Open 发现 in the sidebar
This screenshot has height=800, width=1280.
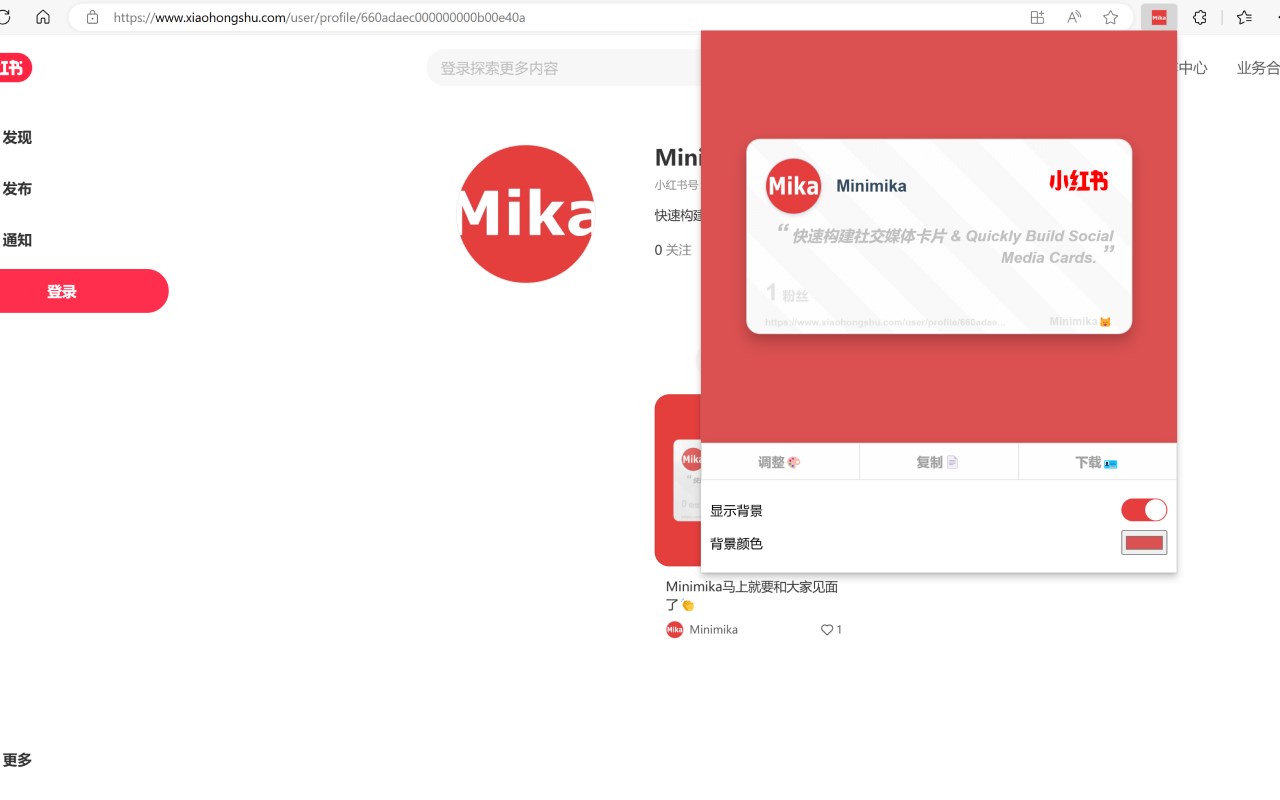17,138
